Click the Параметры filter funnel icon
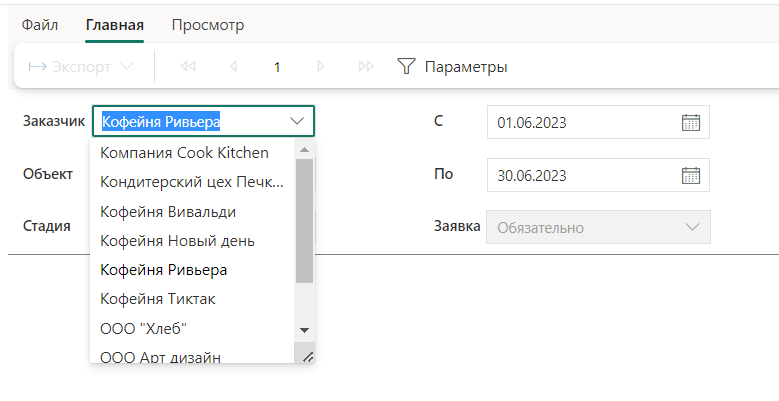Viewport: 779px width, 401px height. click(x=406, y=66)
